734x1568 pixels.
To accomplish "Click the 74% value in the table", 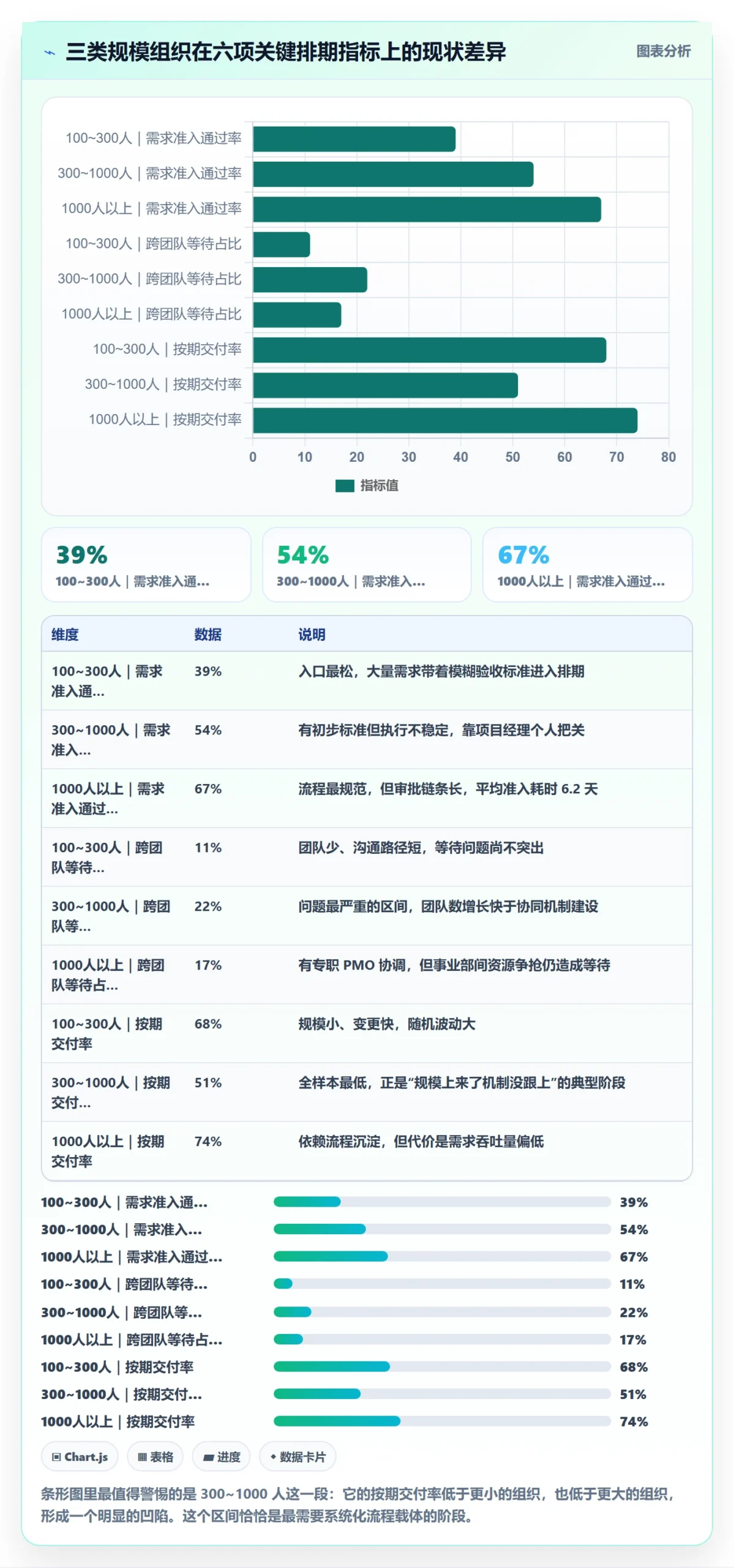I will (208, 1142).
